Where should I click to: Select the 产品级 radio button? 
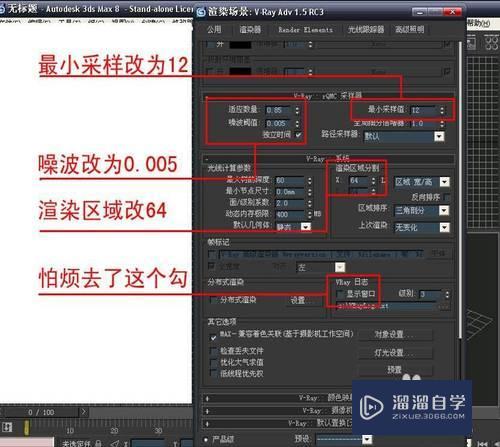(x=206, y=439)
